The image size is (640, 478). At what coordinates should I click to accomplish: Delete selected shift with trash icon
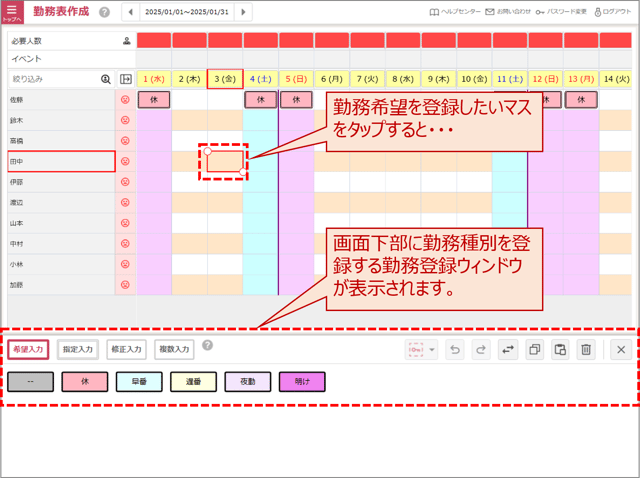point(586,349)
